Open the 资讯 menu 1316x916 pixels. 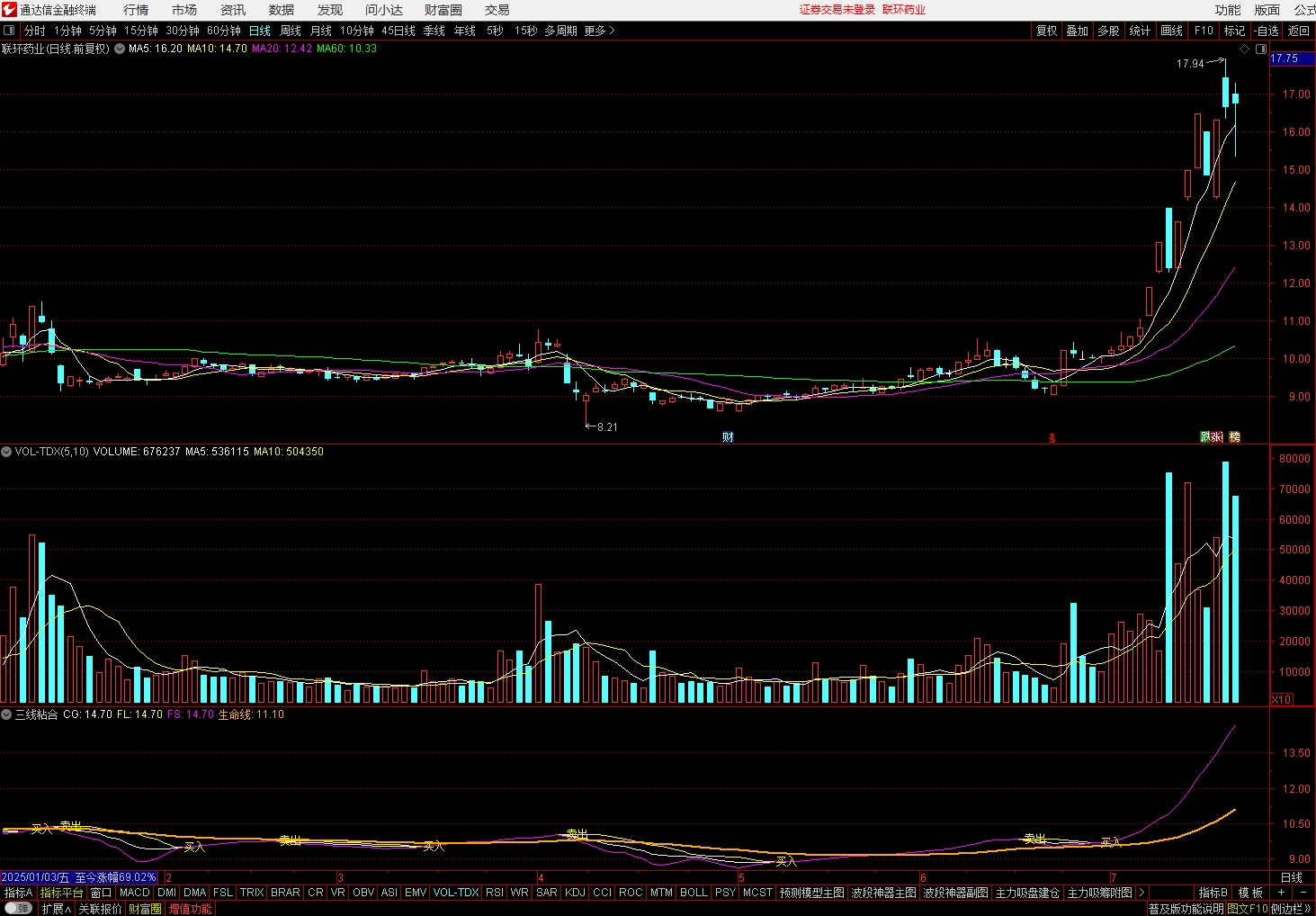tap(233, 10)
